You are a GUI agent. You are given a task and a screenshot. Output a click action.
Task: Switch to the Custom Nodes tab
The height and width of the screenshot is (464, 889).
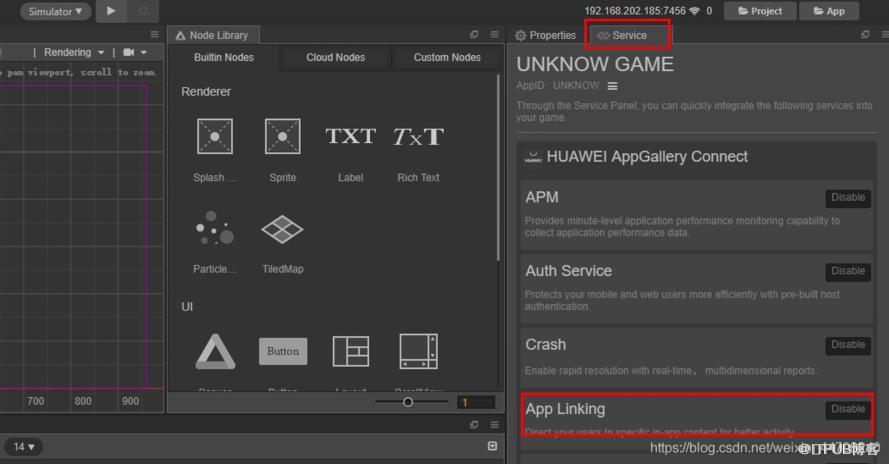(x=447, y=57)
